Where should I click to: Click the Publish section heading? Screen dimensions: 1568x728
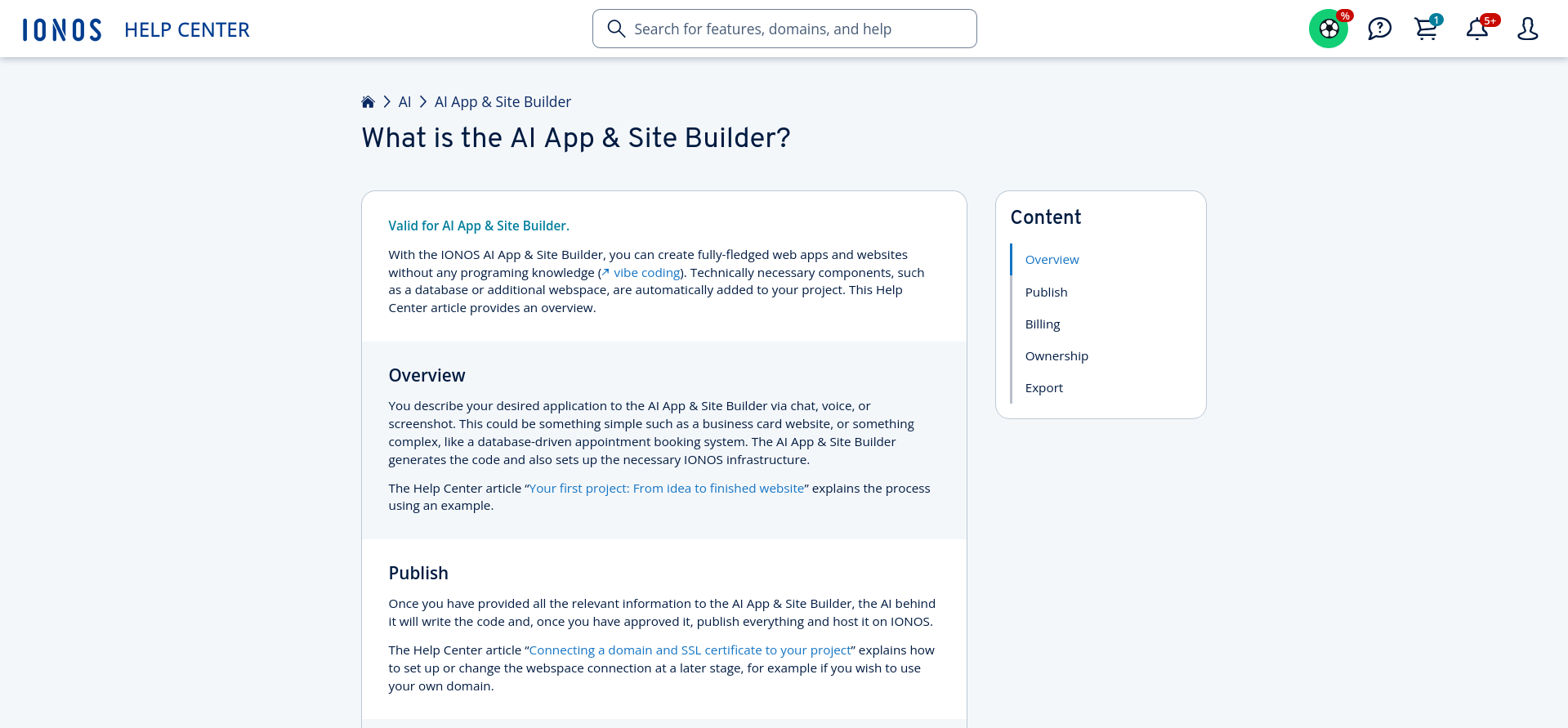[418, 574]
